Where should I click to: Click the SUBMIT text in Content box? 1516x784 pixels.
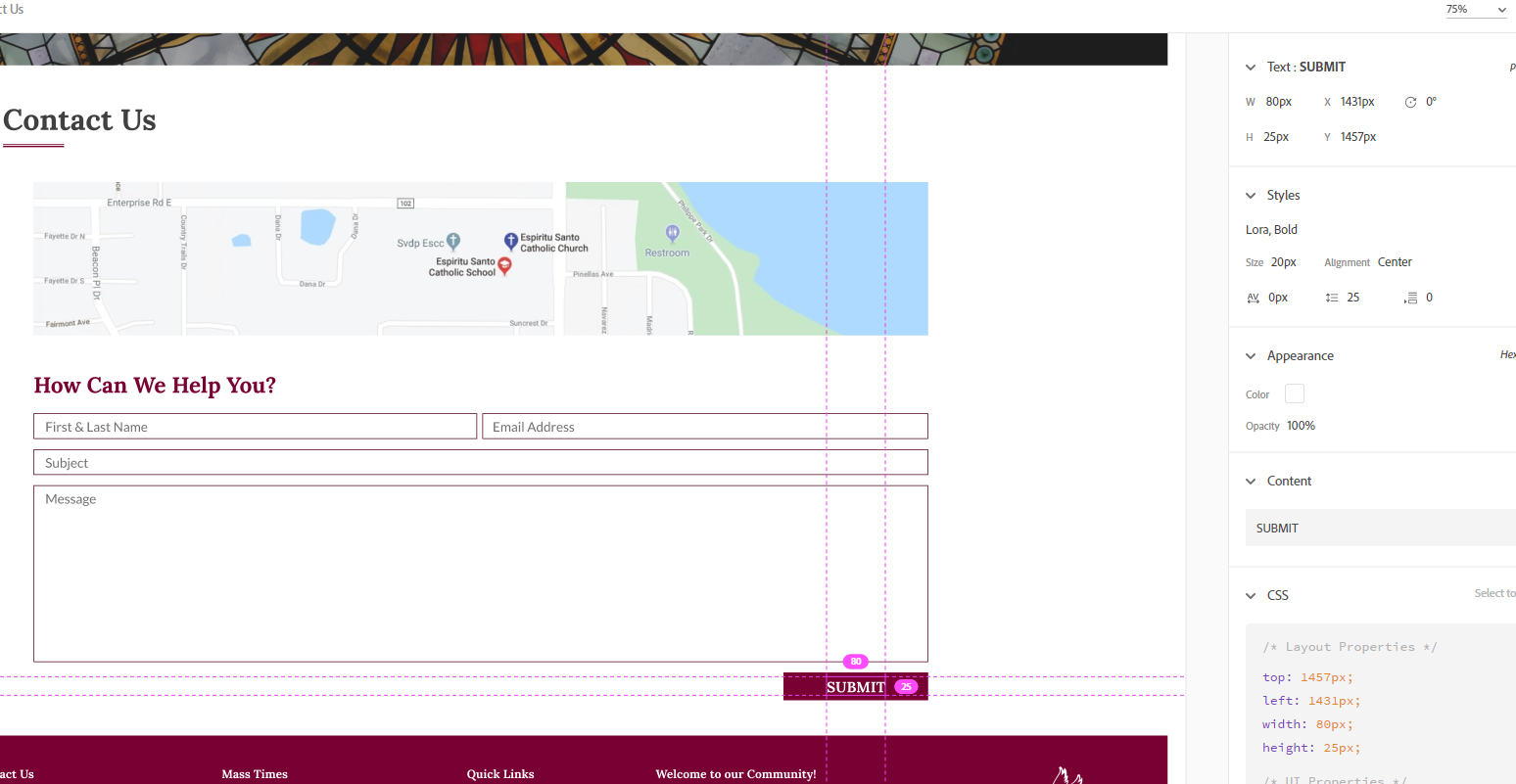(1277, 529)
